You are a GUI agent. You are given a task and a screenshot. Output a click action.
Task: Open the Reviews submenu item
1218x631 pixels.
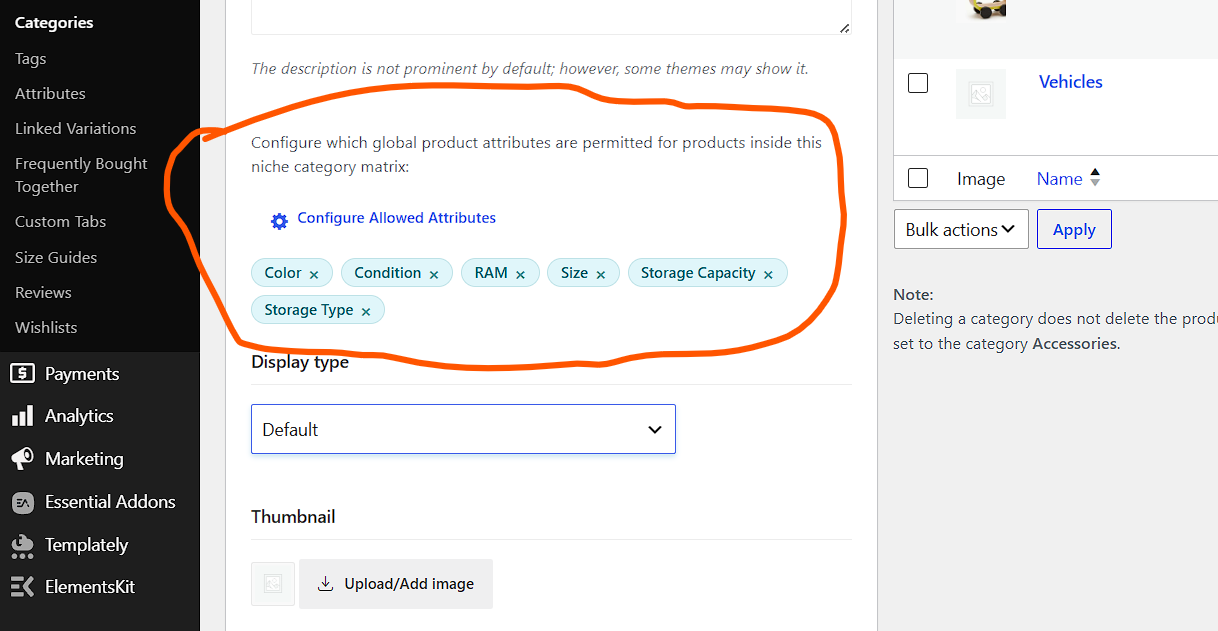pyautogui.click(x=43, y=292)
